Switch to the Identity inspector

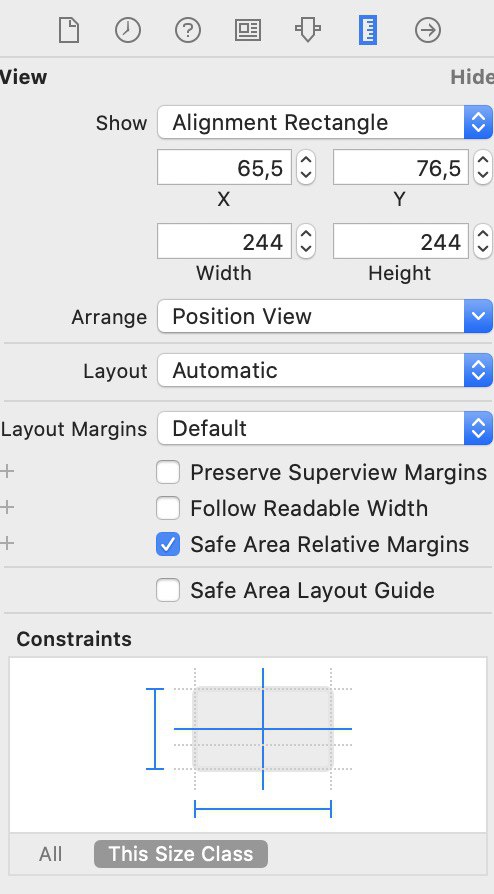point(248,30)
